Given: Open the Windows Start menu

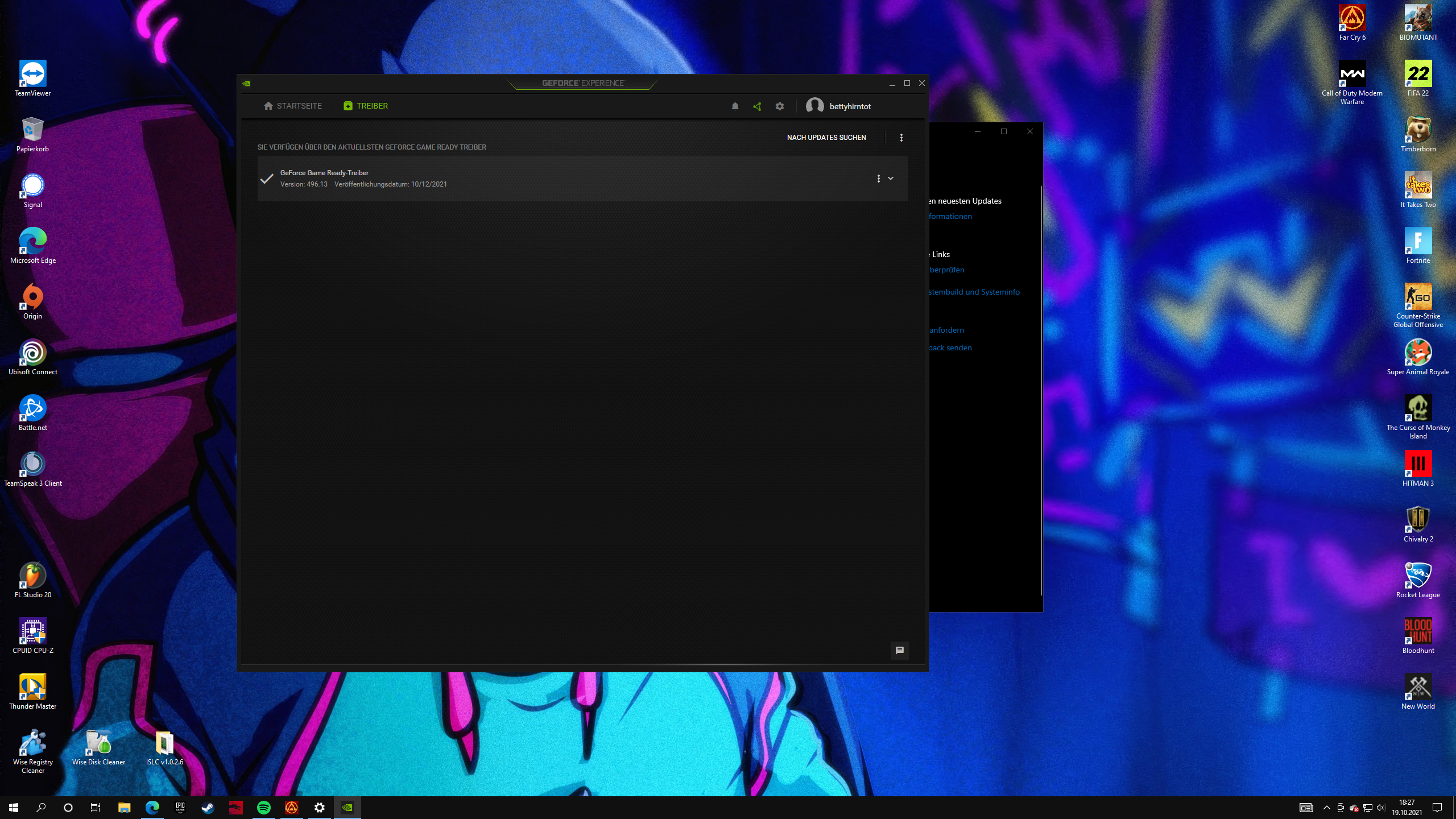Looking at the screenshot, I should tap(14, 808).
